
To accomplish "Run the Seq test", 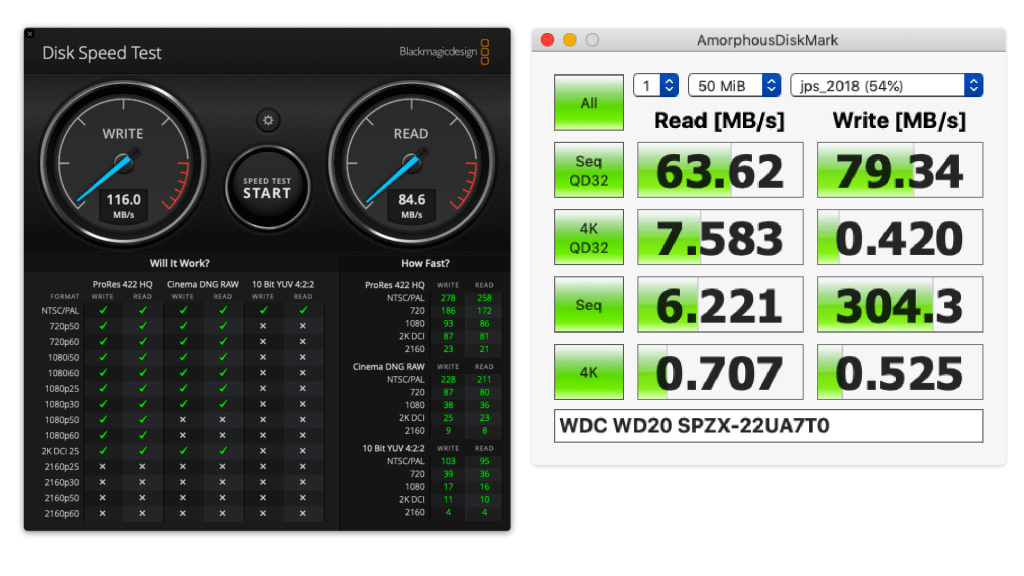I will coord(588,304).
